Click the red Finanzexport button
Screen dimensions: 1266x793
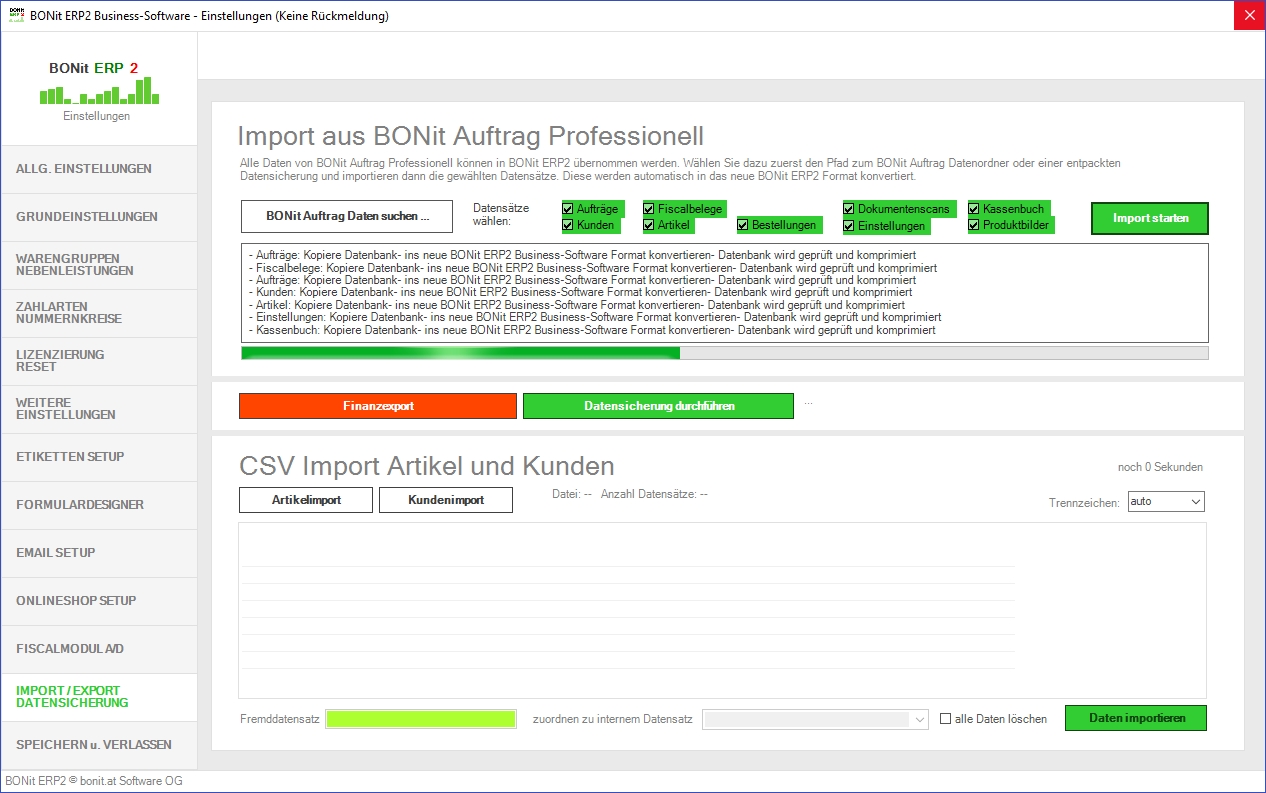378,406
